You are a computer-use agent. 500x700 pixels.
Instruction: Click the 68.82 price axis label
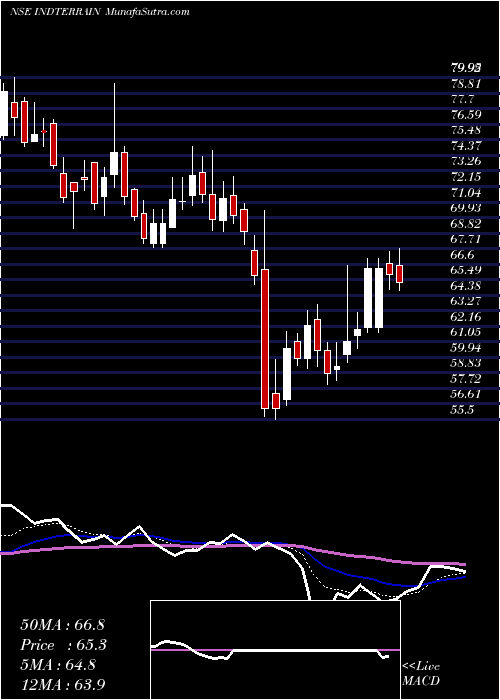tap(464, 224)
